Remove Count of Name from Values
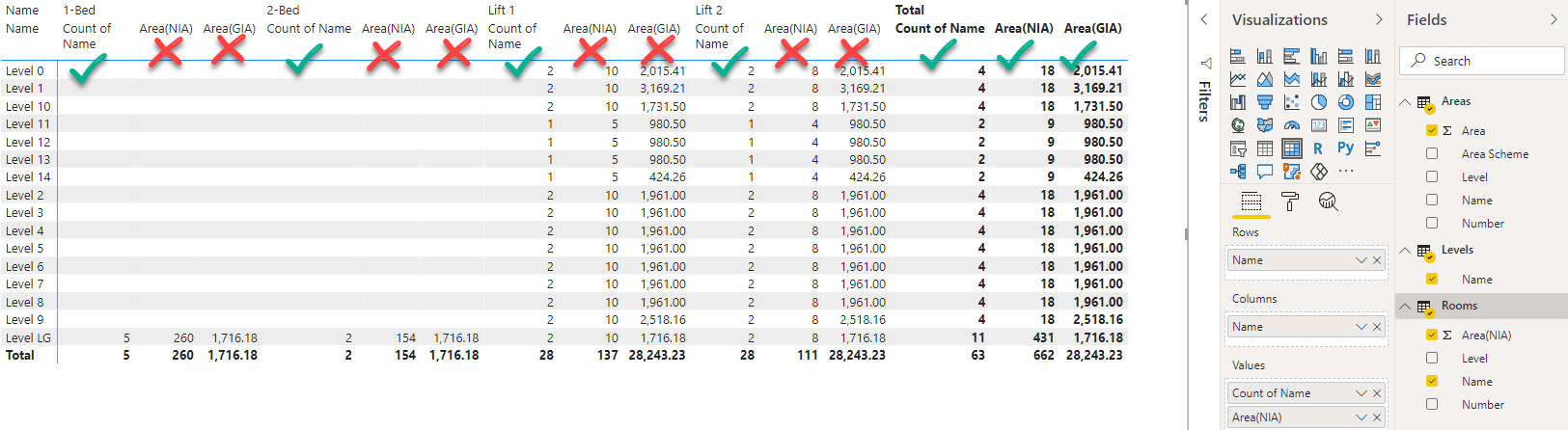 1377,393
